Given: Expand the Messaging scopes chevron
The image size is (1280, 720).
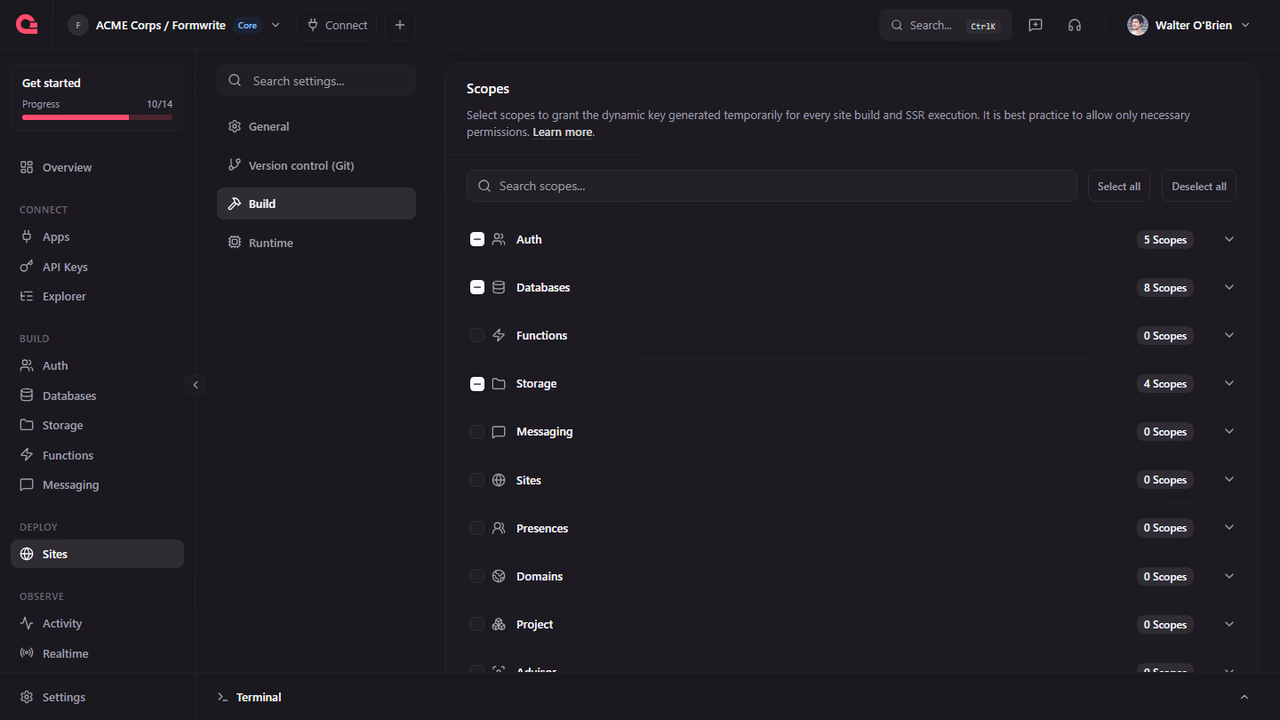Looking at the screenshot, I should (1230, 431).
